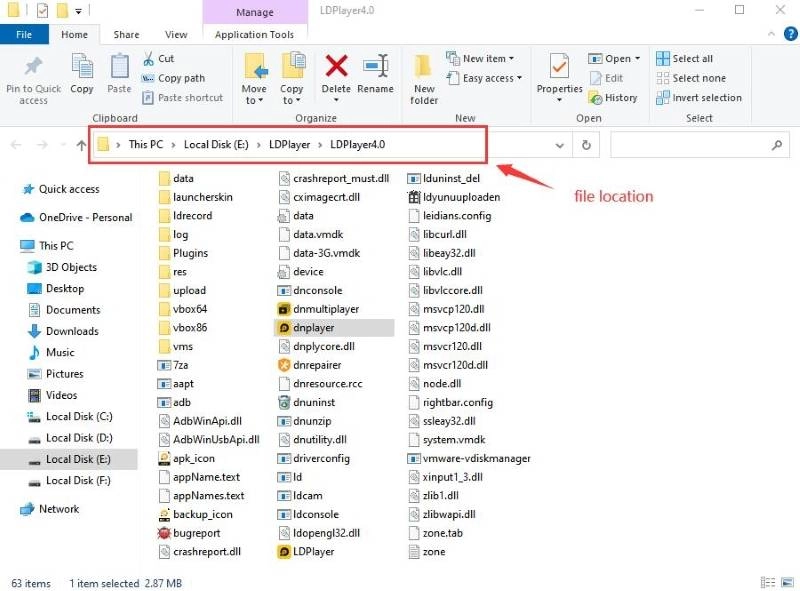Open the File menu

click(x=24, y=33)
